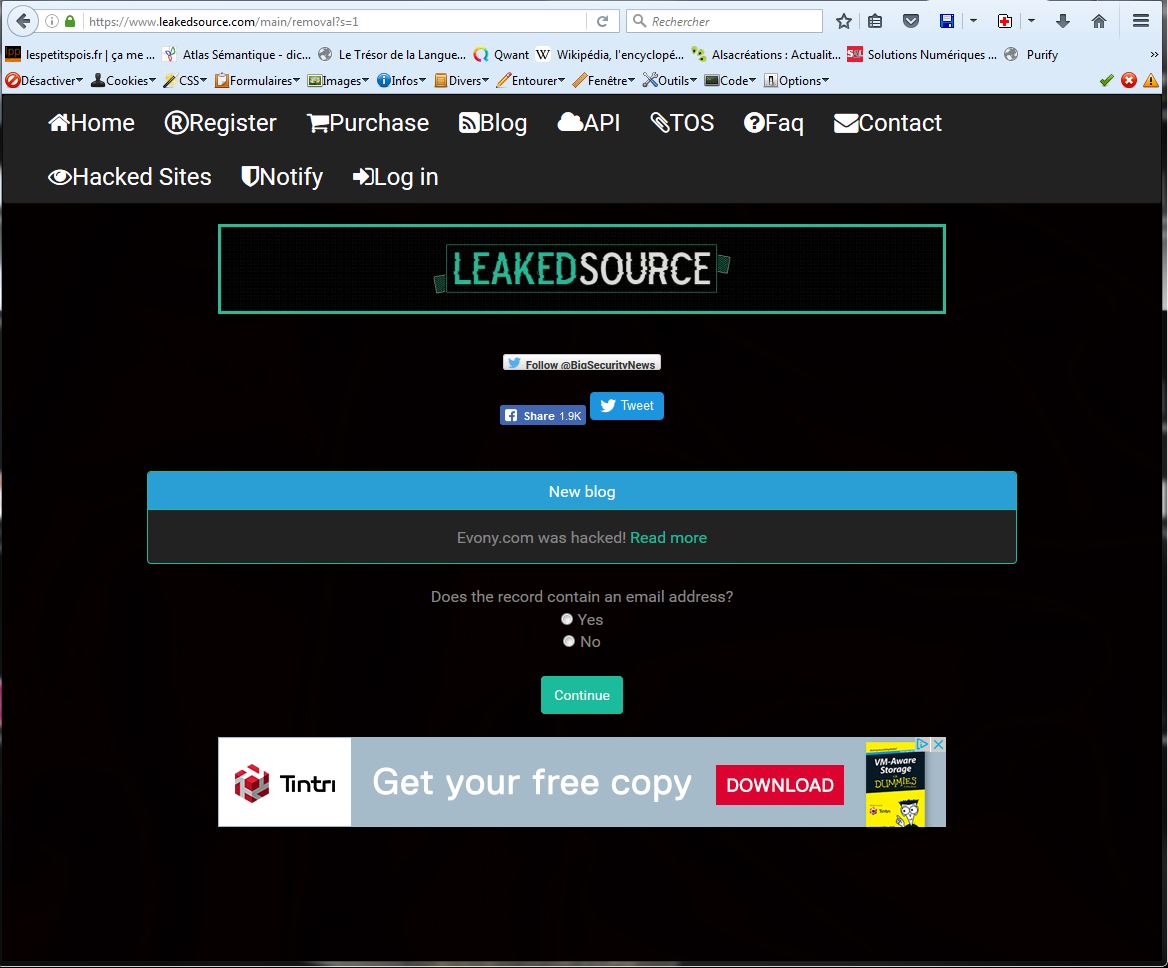Click the Rechercher search field
Screen dimensions: 1168x968
pos(732,21)
